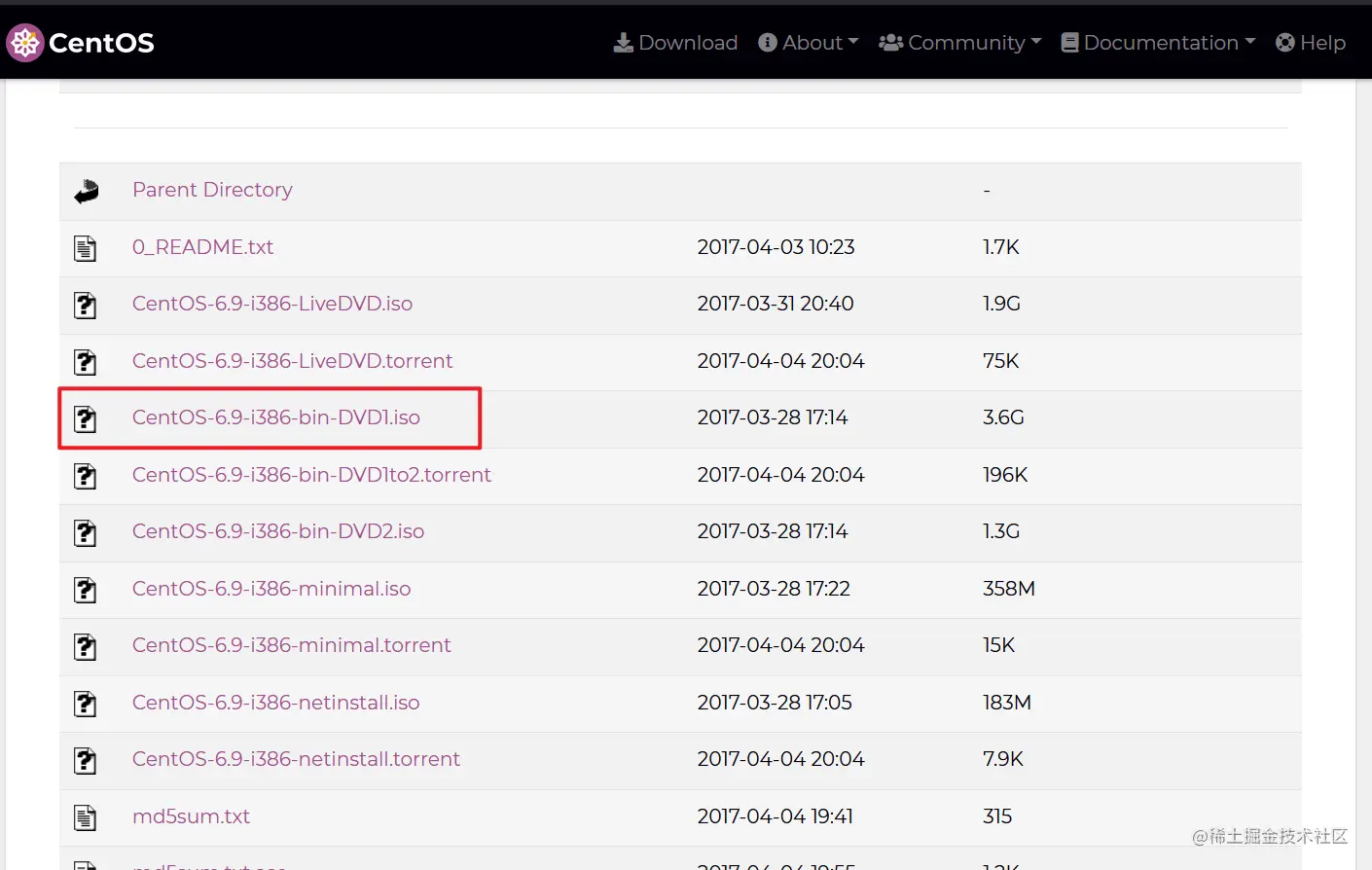Open the Download page from the navbar
1372x870 pixels.
[x=676, y=43]
